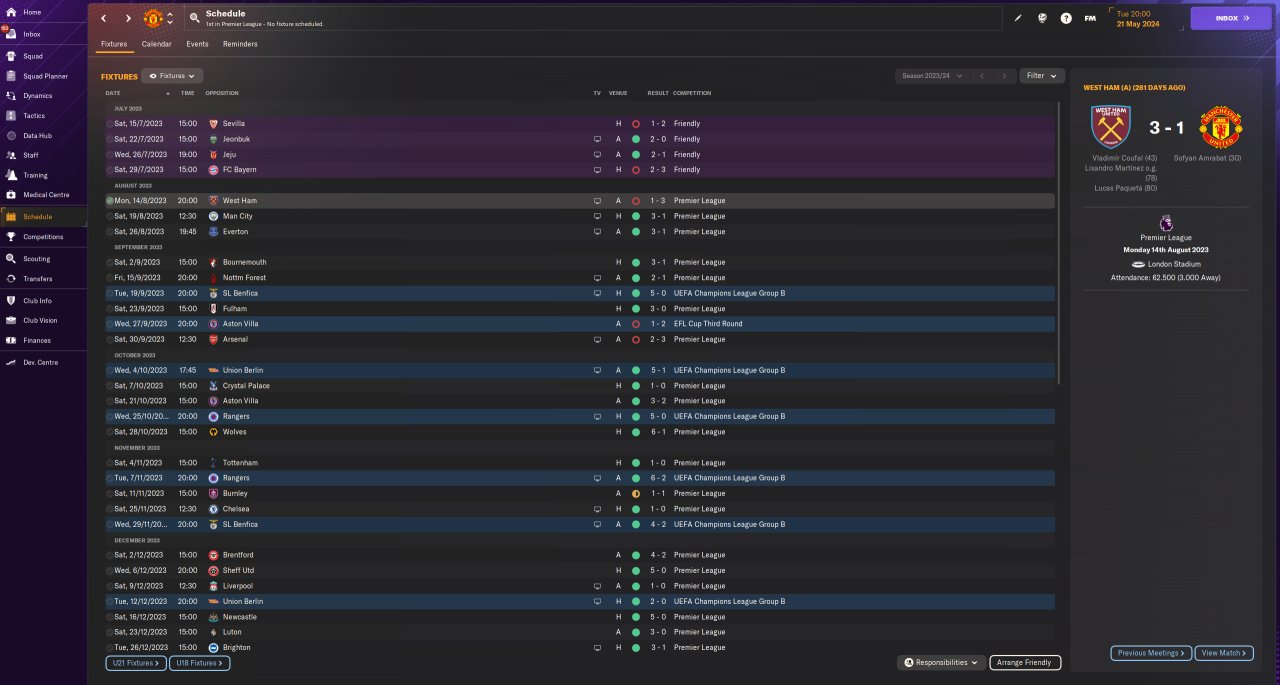The height and width of the screenshot is (685, 1280).
Task: Toggle the marker beside Sevilla friendly row
Action: [110, 124]
